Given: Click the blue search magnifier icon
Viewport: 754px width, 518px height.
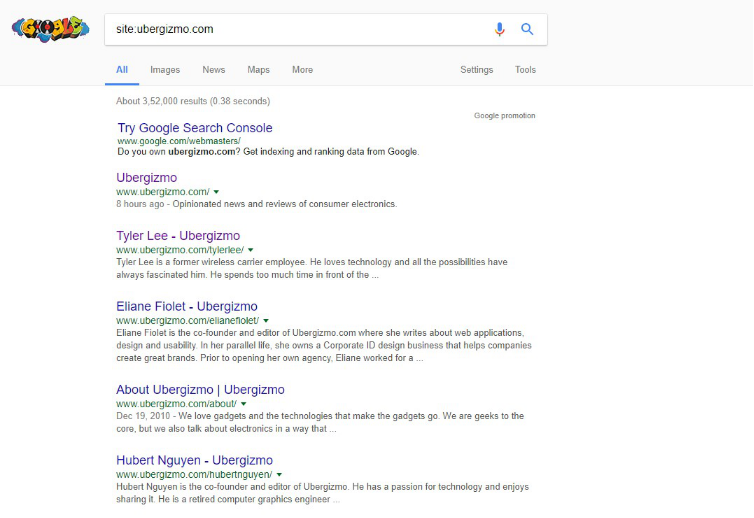Looking at the screenshot, I should coord(527,29).
